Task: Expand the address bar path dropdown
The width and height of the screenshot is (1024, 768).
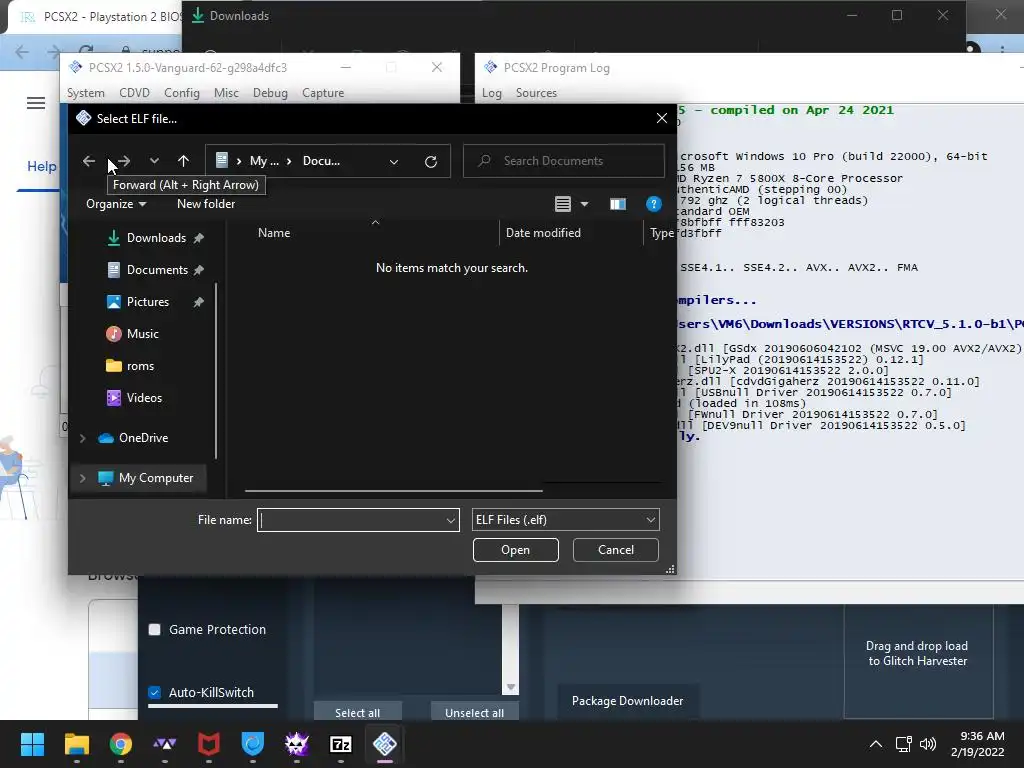Action: click(x=394, y=161)
